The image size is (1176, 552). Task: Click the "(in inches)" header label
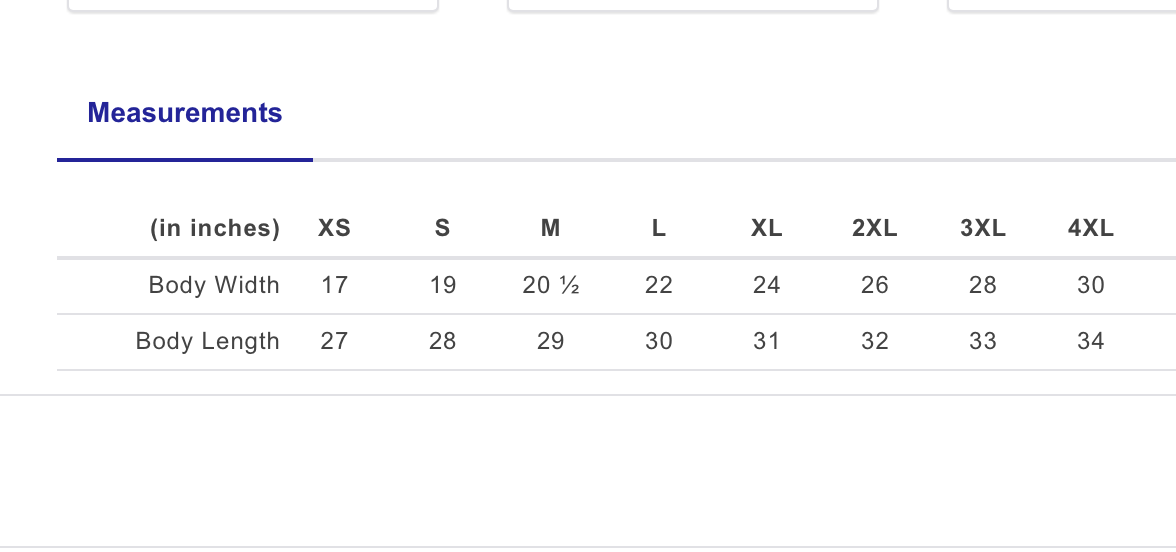tap(215, 229)
